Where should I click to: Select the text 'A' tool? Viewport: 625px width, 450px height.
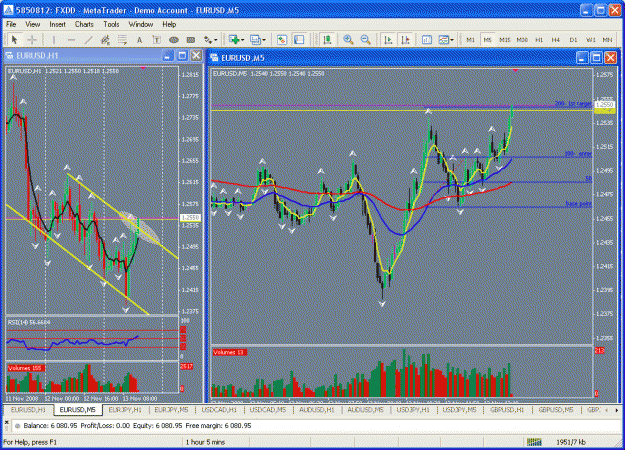pos(139,40)
